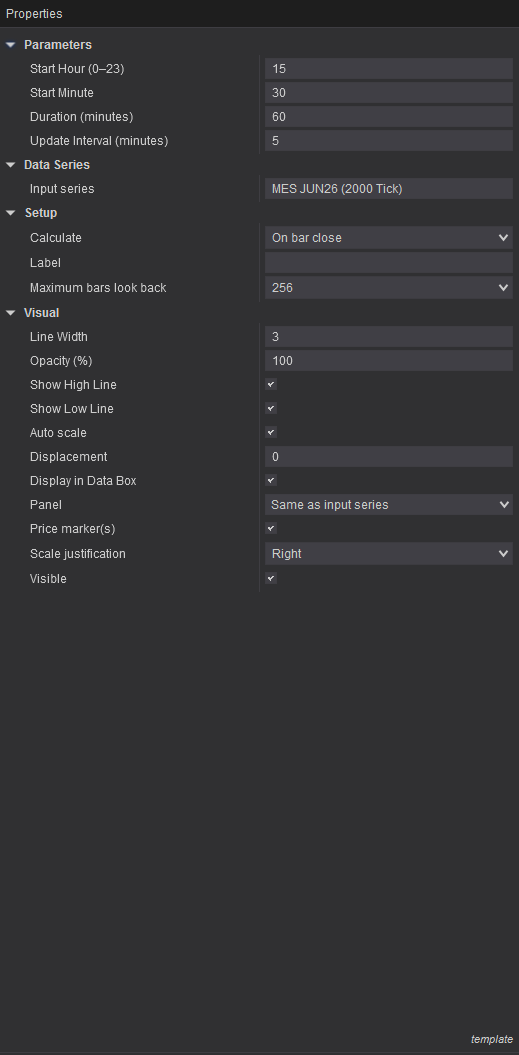Click the Opacity (%) label
This screenshot has width=519, height=1055.
(x=61, y=361)
